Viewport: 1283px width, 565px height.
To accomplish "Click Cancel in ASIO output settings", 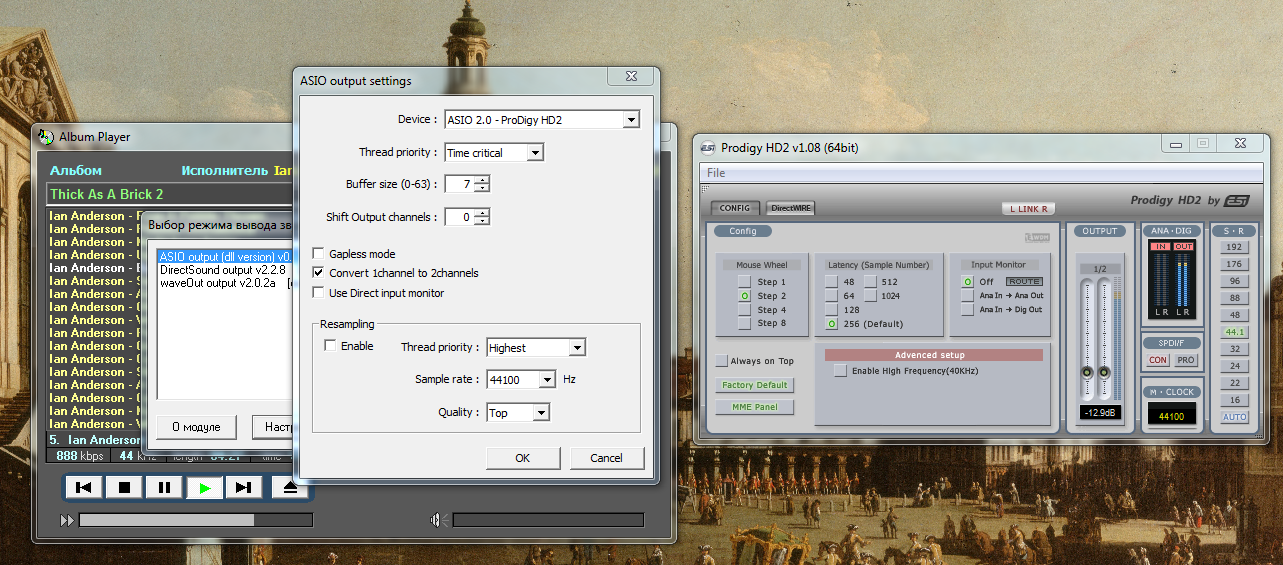I will point(607,458).
